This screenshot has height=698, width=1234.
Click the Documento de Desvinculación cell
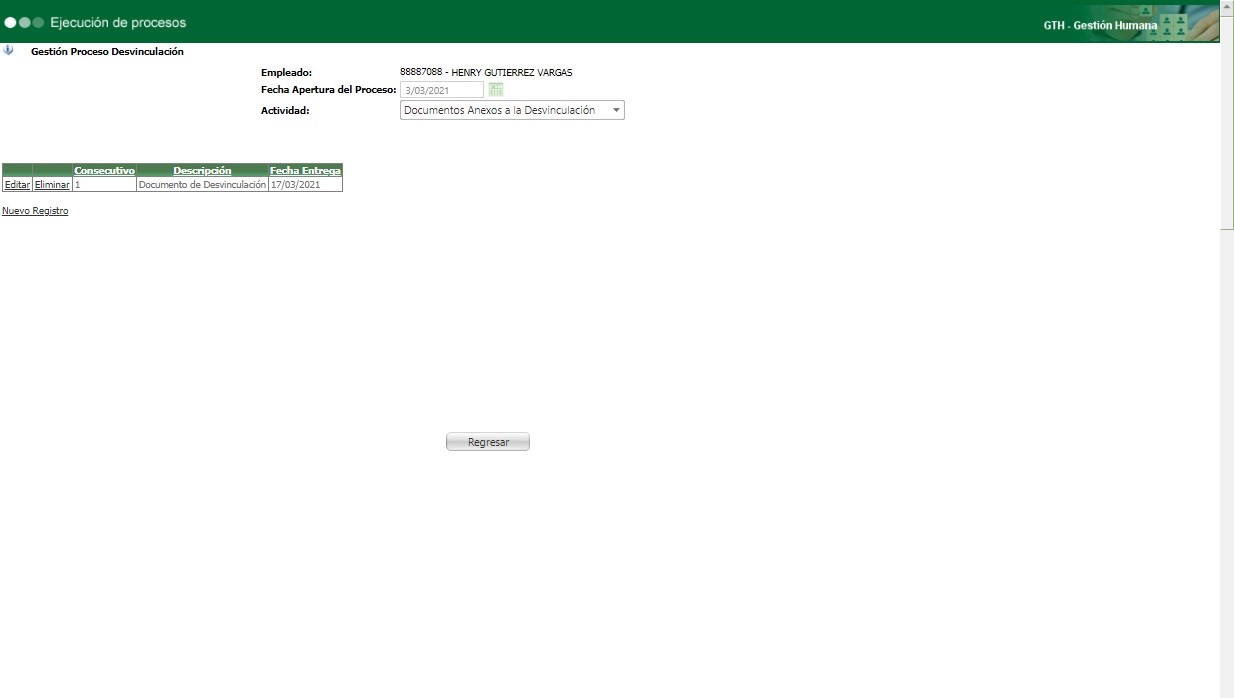click(202, 185)
